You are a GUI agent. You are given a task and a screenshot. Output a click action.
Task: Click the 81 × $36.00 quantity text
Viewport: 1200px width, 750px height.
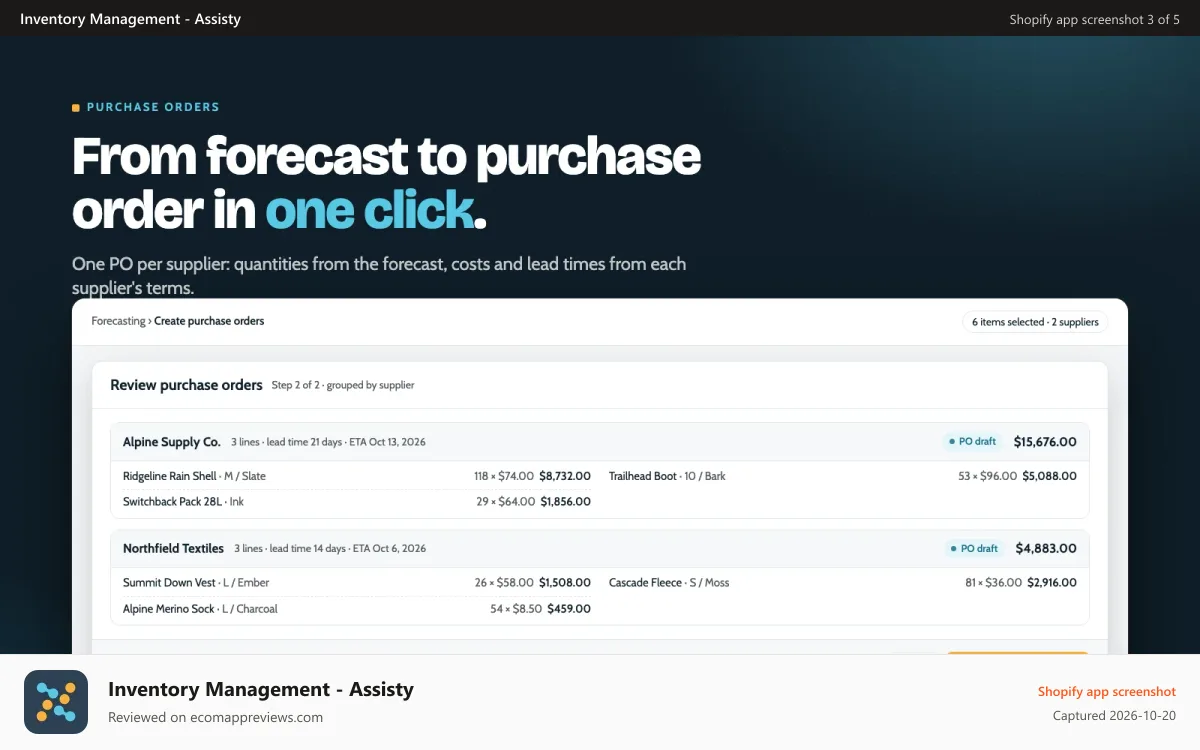[x=993, y=582]
